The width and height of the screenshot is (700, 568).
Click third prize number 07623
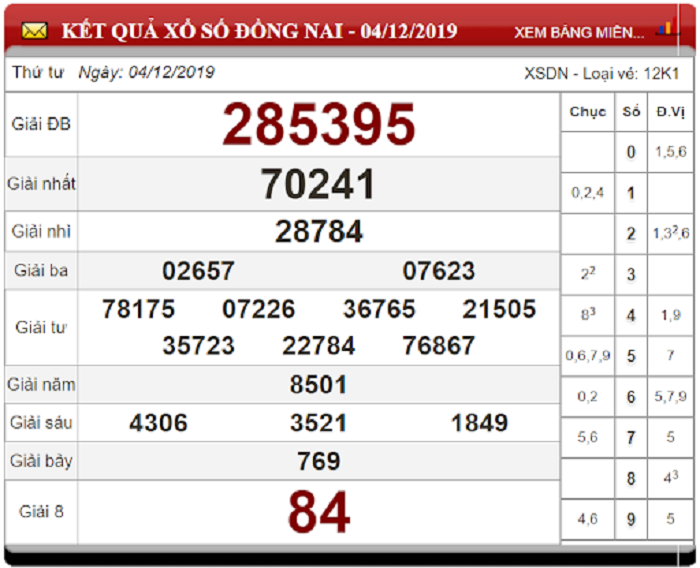point(439,271)
